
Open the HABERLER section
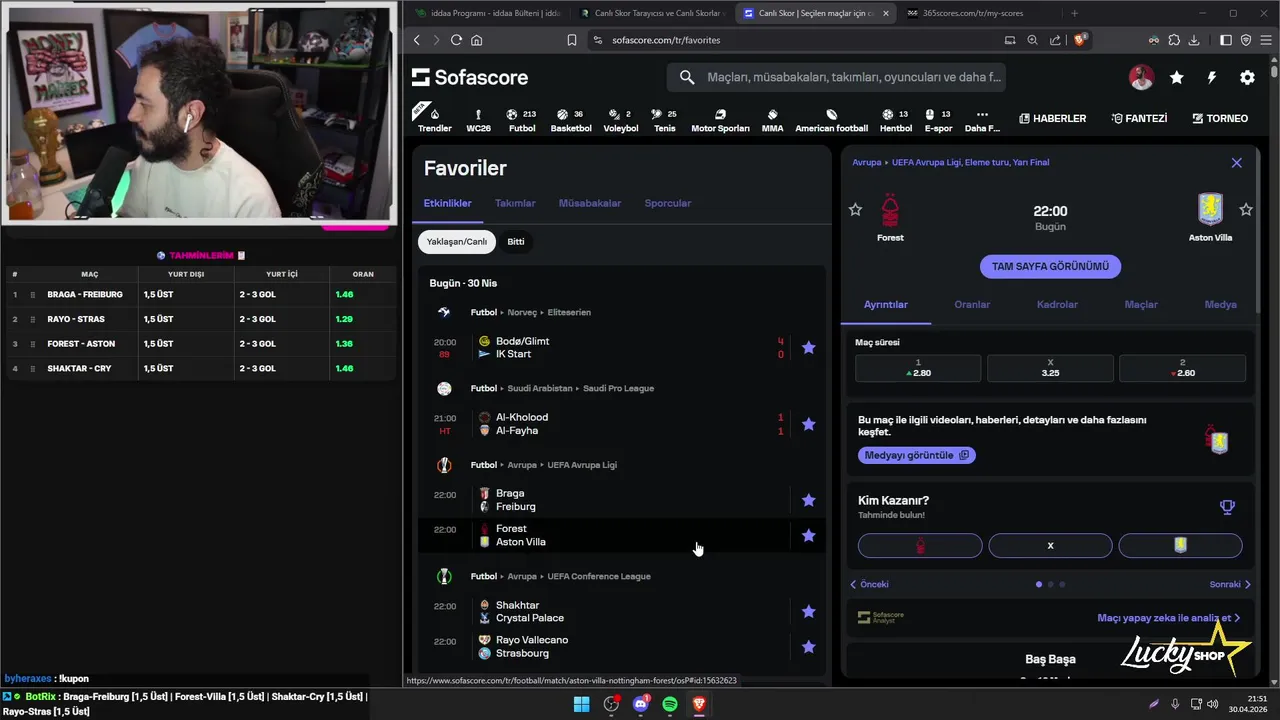point(1052,118)
